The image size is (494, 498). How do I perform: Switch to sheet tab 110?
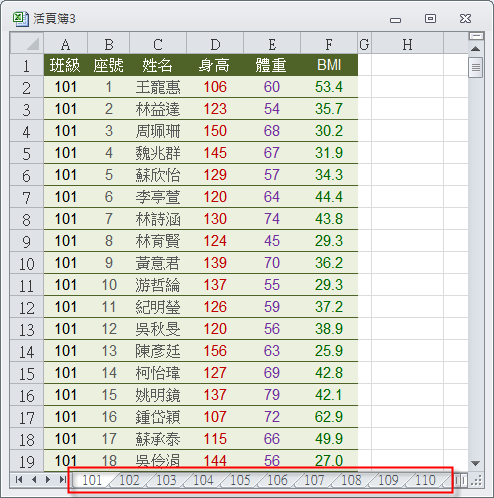[x=425, y=480]
